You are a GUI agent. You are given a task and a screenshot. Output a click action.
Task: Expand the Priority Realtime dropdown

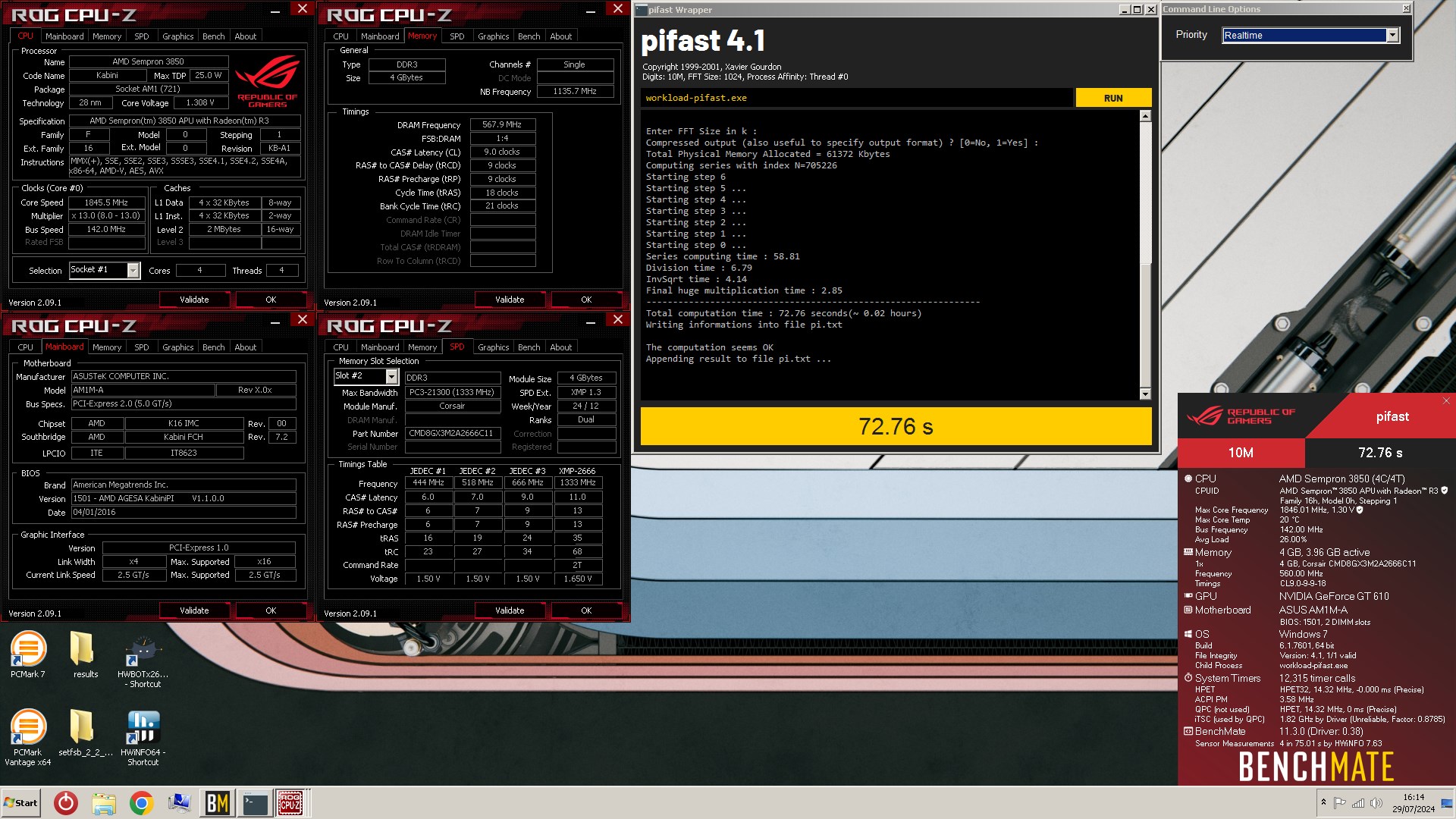pos(1392,36)
